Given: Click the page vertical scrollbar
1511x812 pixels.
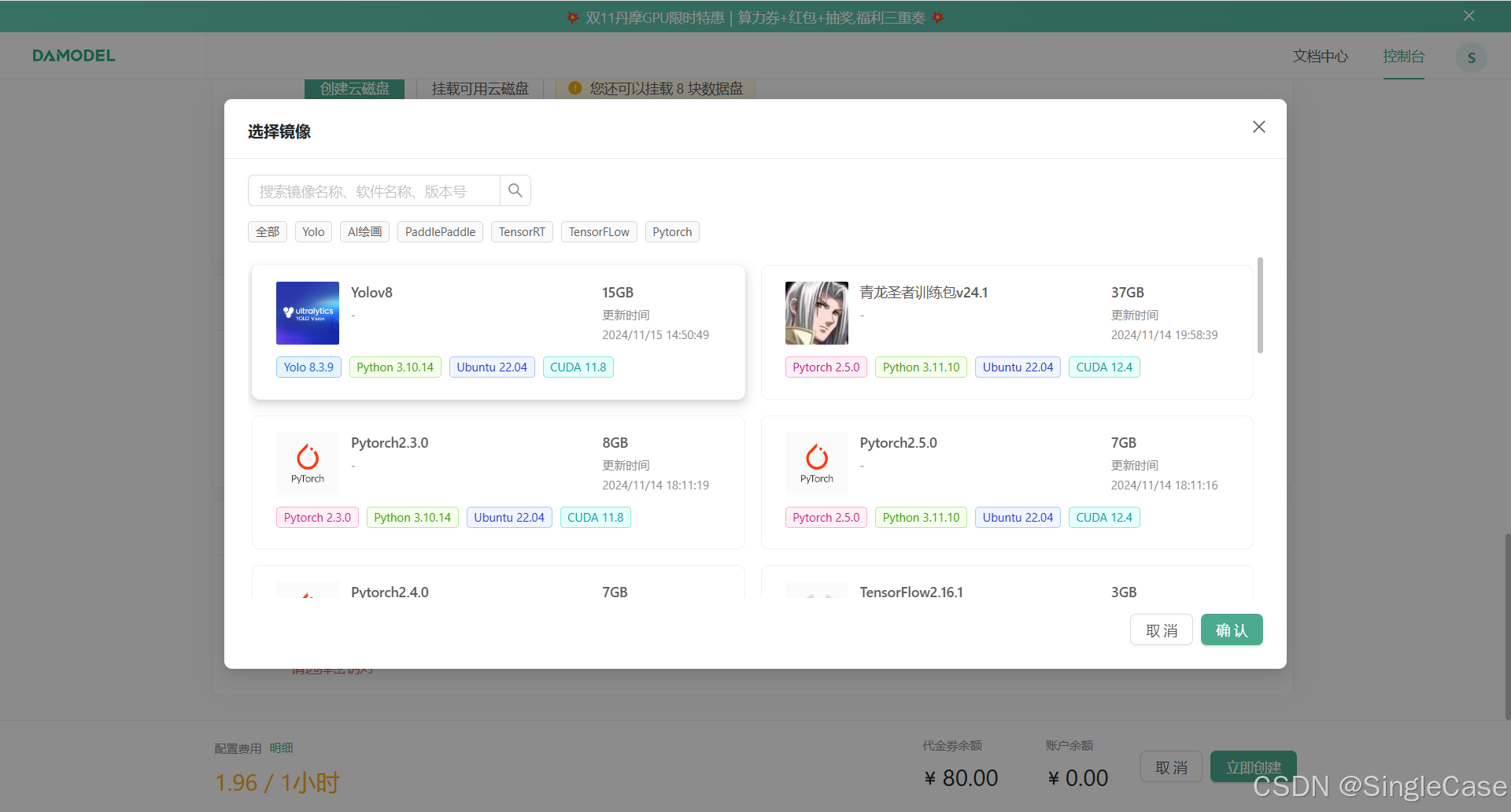Looking at the screenshot, I should [x=1506, y=626].
